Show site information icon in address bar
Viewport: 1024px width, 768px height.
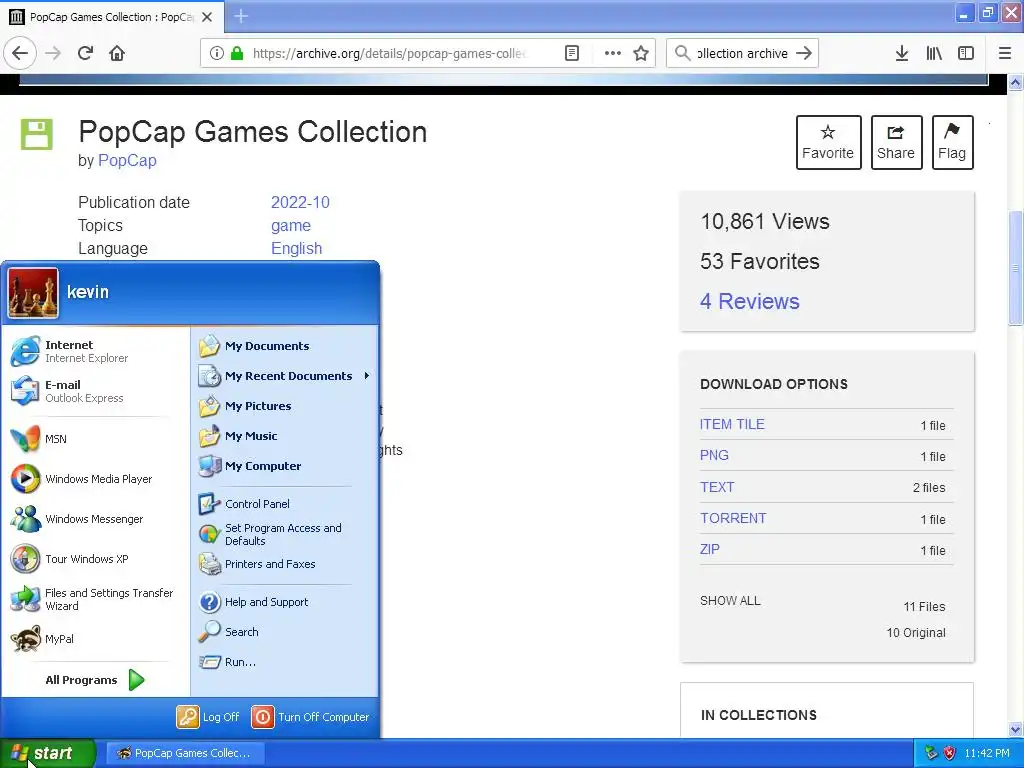click(x=217, y=53)
